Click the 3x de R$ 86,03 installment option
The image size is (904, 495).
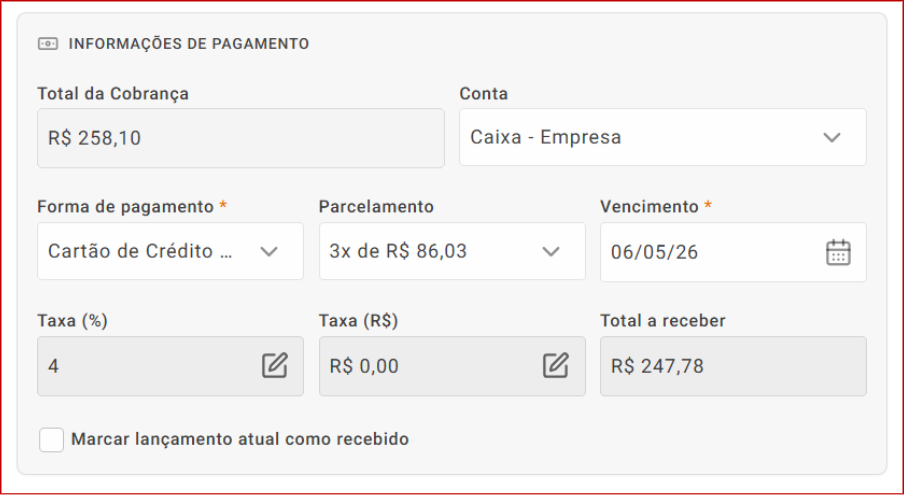(x=452, y=251)
